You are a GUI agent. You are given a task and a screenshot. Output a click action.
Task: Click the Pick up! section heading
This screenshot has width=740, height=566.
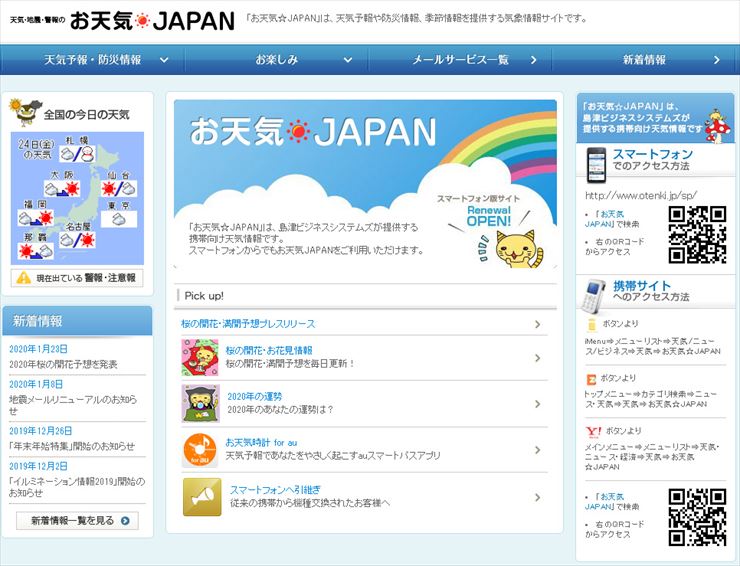pyautogui.click(x=204, y=296)
